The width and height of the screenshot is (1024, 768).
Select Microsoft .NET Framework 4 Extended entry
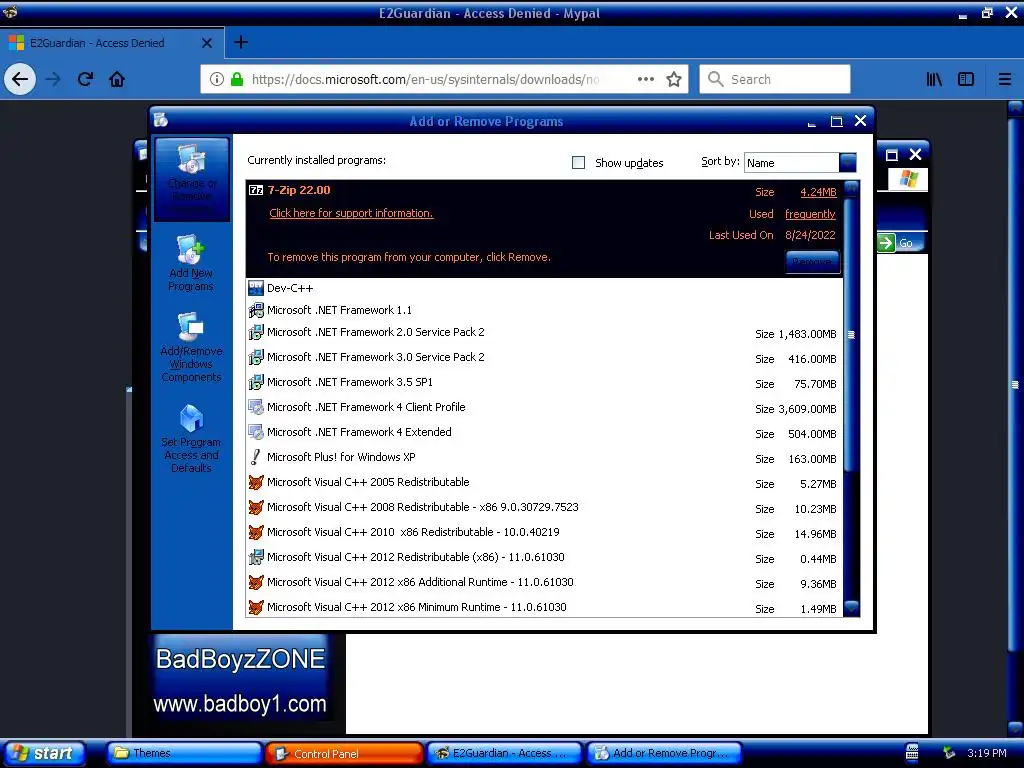tap(545, 432)
